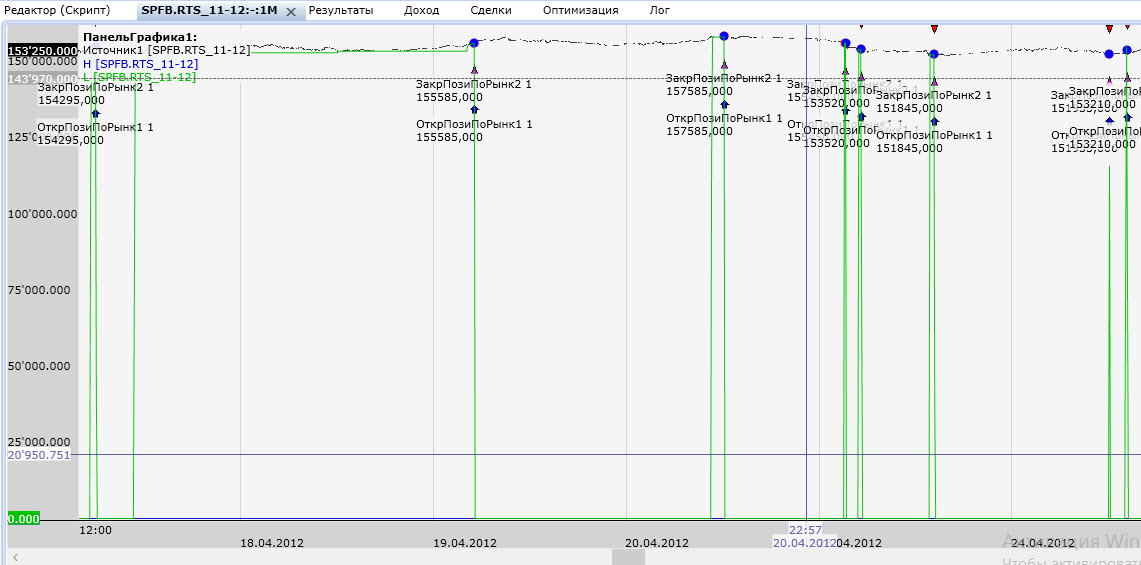Click the green 0.000 axis label
Screen dimensions: 1141x565
click(23, 519)
